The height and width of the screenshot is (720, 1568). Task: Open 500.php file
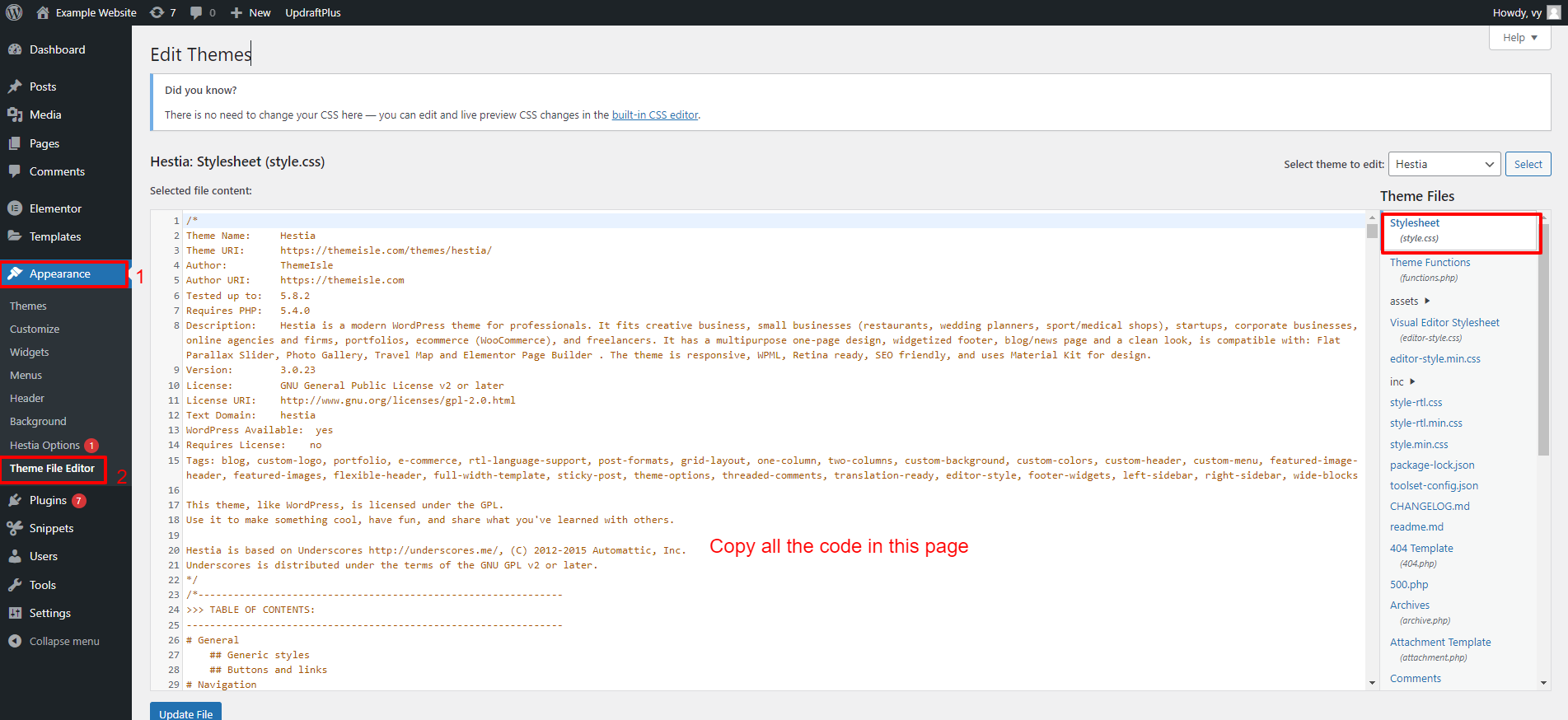1409,584
